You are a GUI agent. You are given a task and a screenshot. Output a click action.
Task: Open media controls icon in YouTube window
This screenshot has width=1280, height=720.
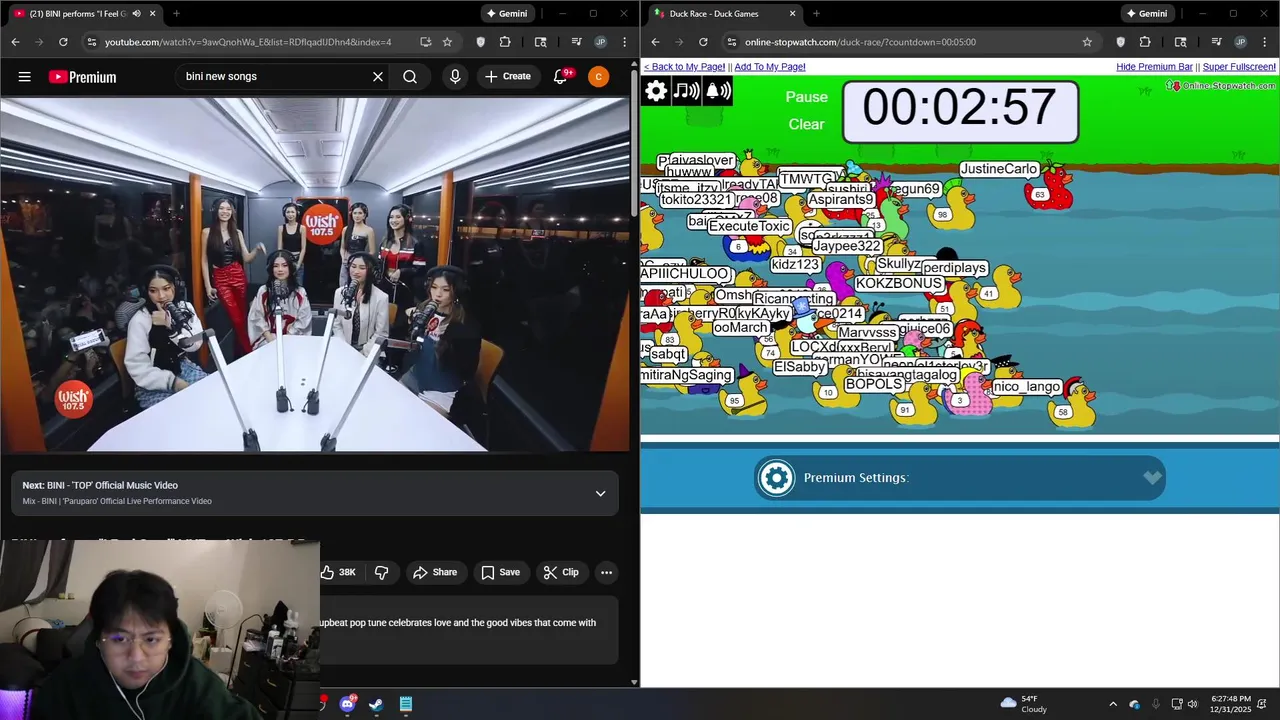pyautogui.click(x=577, y=42)
